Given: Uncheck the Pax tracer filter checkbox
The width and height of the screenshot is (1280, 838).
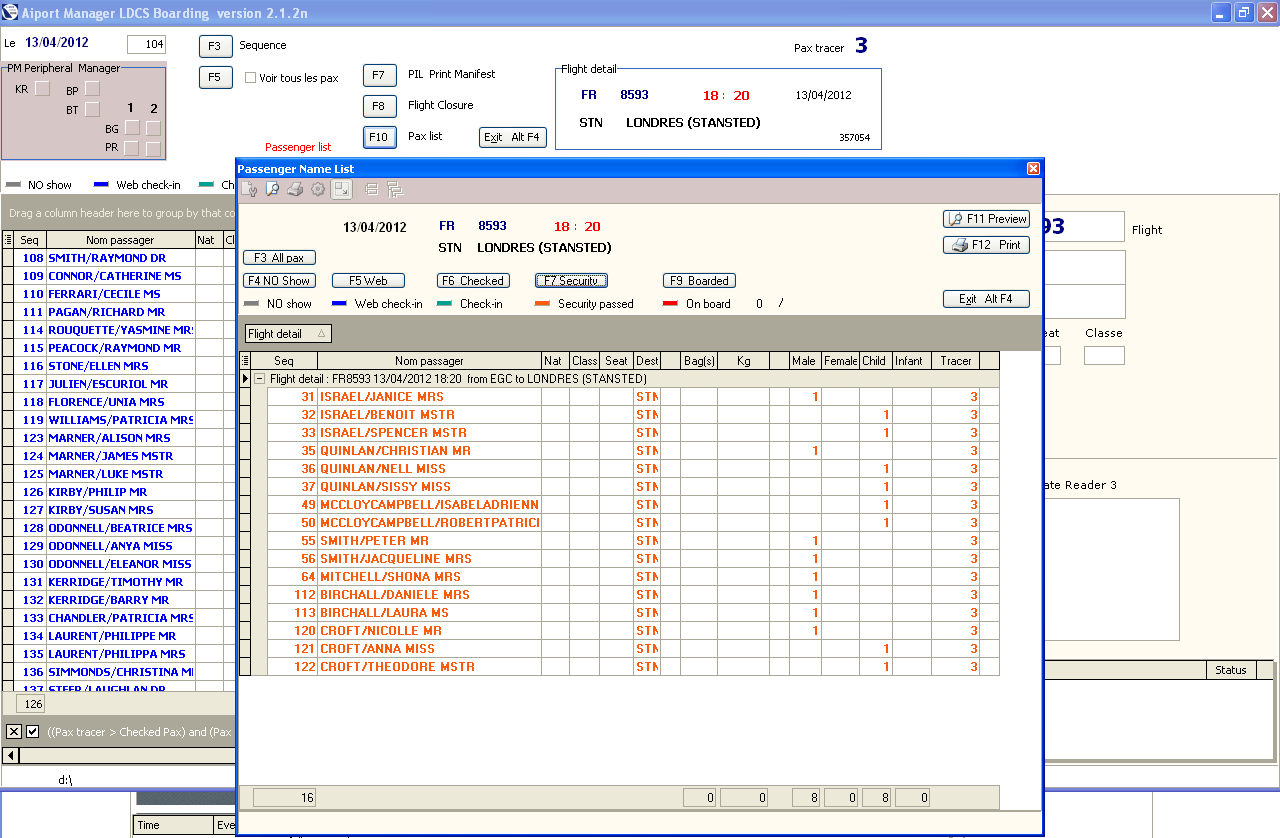Looking at the screenshot, I should click(x=33, y=732).
